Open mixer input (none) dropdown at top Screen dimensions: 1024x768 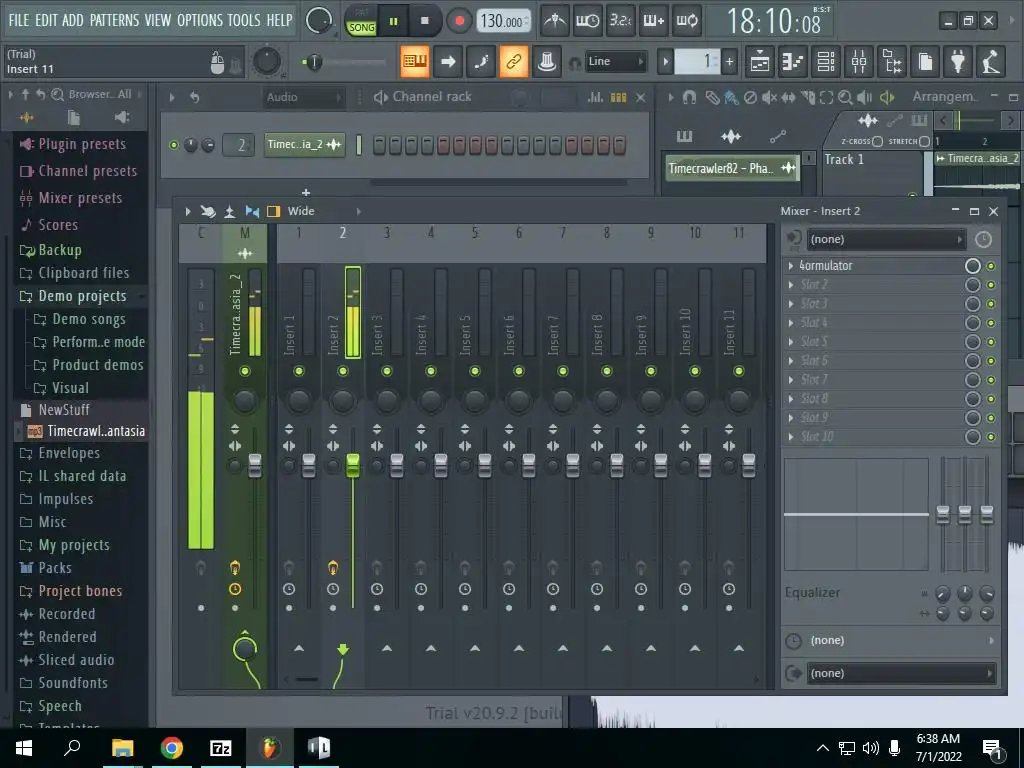click(x=886, y=239)
